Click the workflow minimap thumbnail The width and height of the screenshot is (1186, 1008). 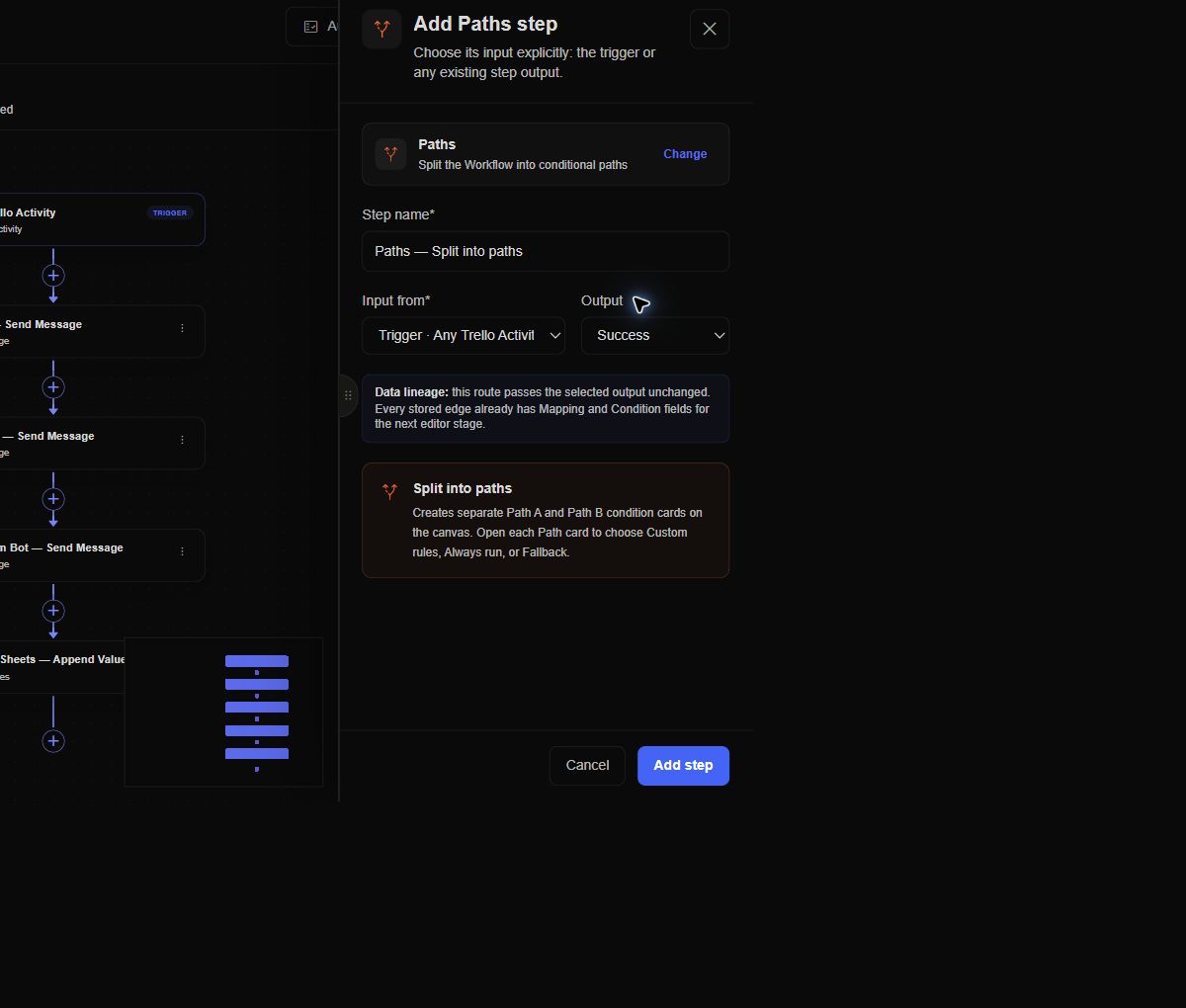coord(223,712)
